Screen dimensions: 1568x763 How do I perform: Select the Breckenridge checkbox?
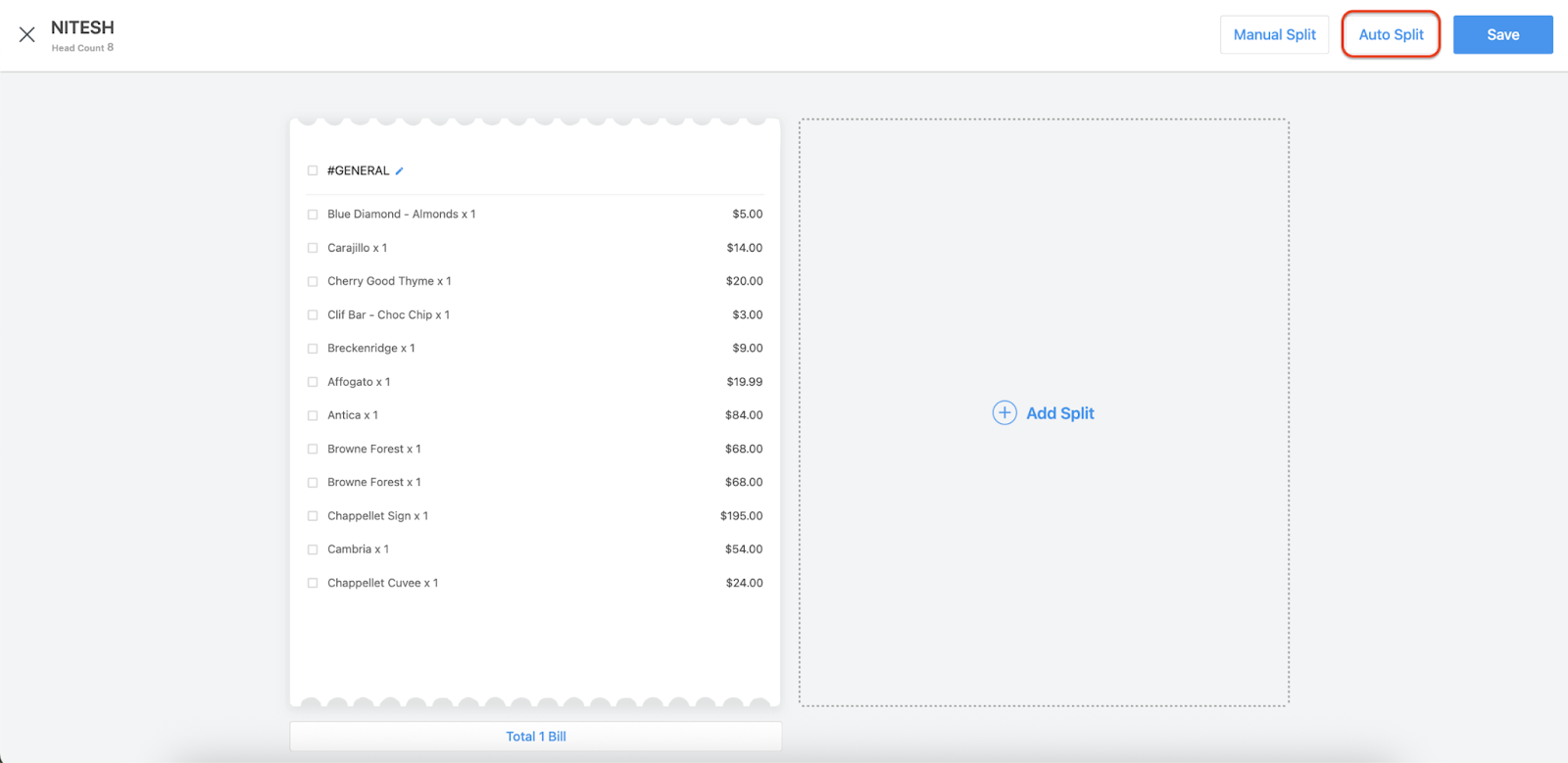313,349
